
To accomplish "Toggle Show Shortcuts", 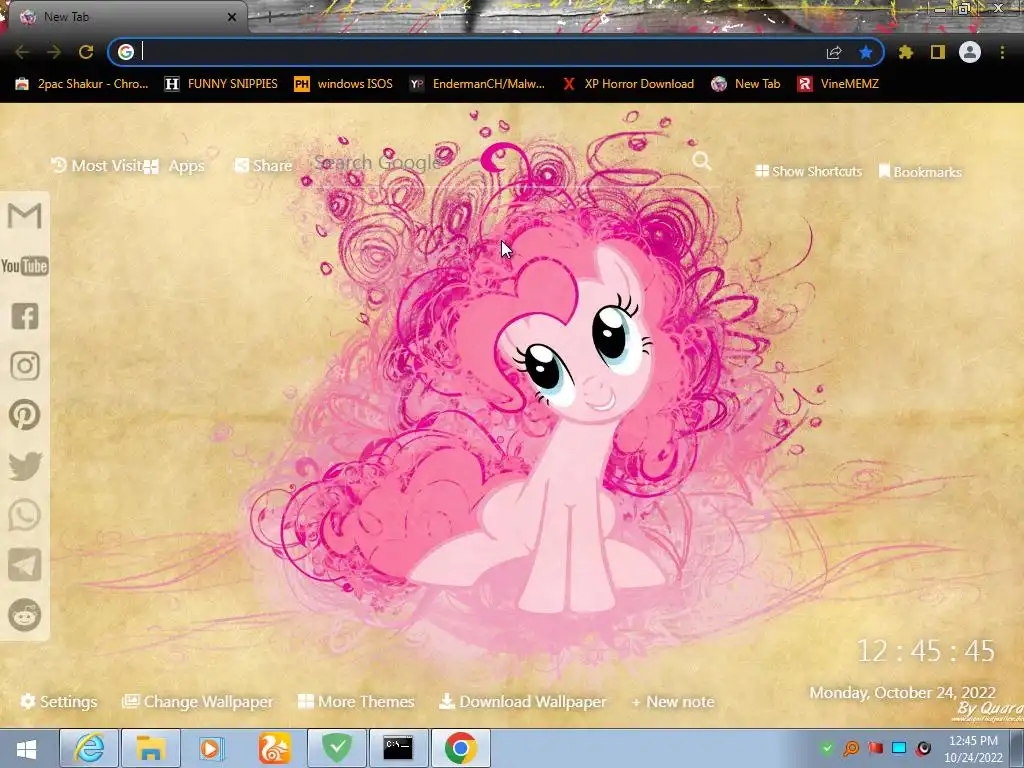I will click(x=808, y=171).
